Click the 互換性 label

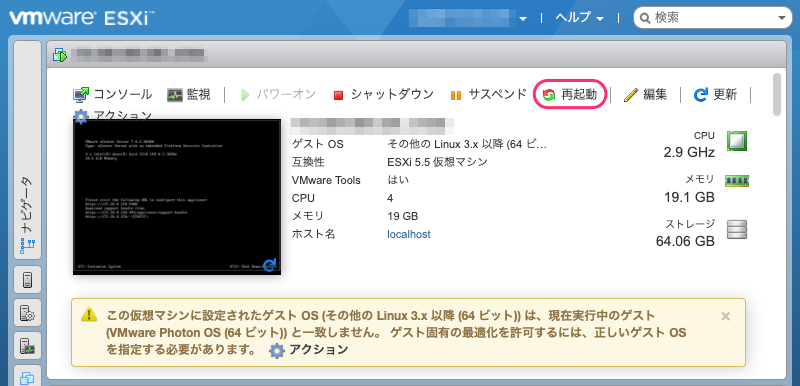pyautogui.click(x=308, y=162)
